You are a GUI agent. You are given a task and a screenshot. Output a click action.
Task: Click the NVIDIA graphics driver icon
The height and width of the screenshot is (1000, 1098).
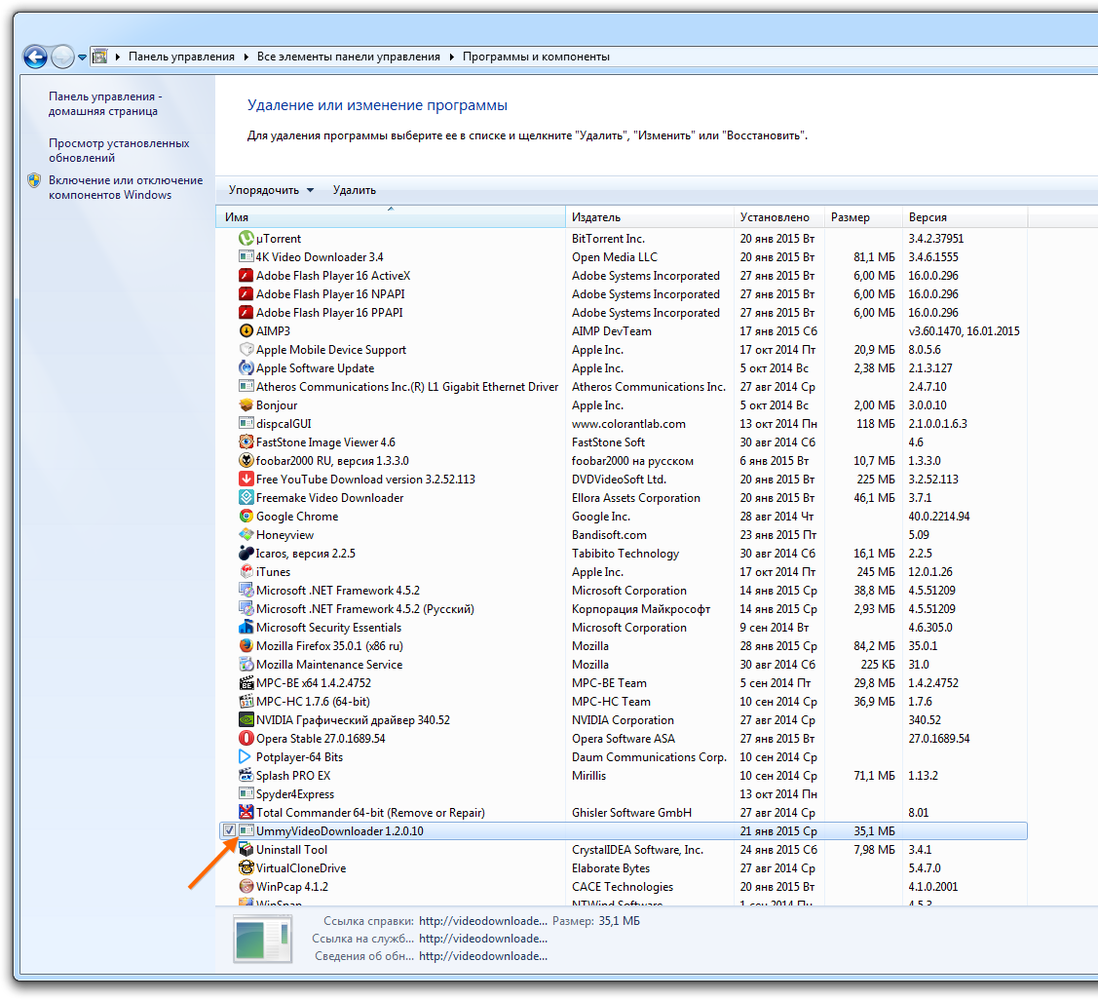(246, 721)
